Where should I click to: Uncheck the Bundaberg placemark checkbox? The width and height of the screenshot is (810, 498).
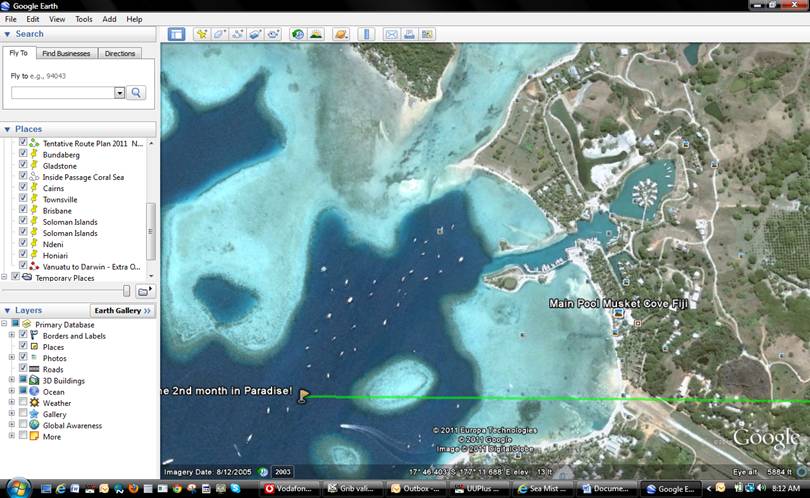(x=23, y=153)
